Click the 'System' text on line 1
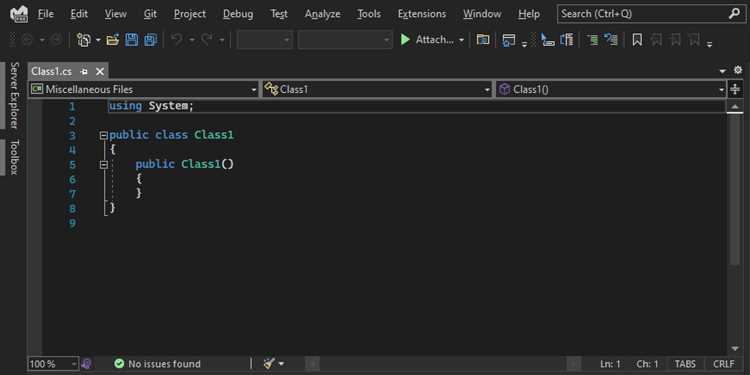The width and height of the screenshot is (750, 375). 168,106
